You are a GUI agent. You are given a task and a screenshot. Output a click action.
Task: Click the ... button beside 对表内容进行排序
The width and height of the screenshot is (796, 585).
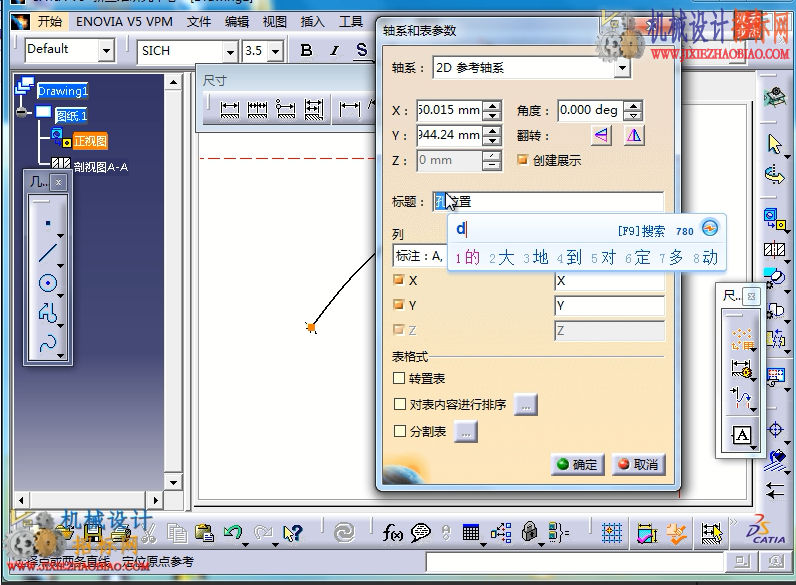pyautogui.click(x=525, y=405)
